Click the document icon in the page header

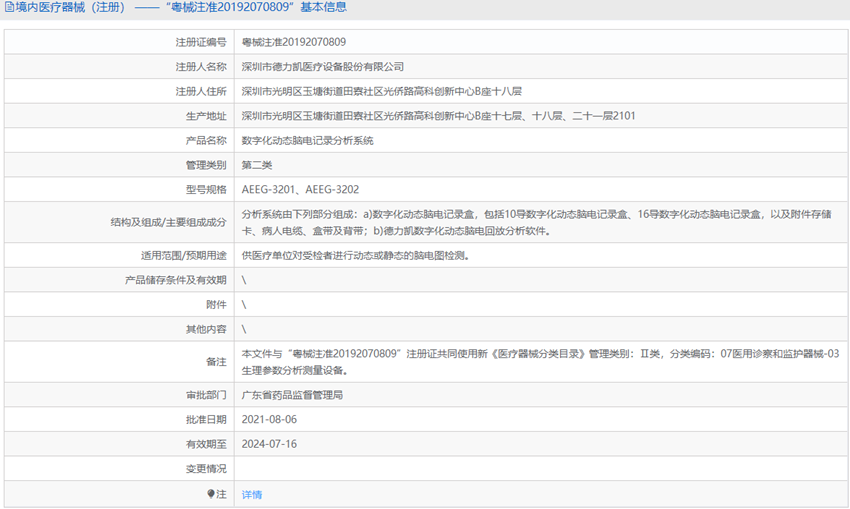point(9,8)
